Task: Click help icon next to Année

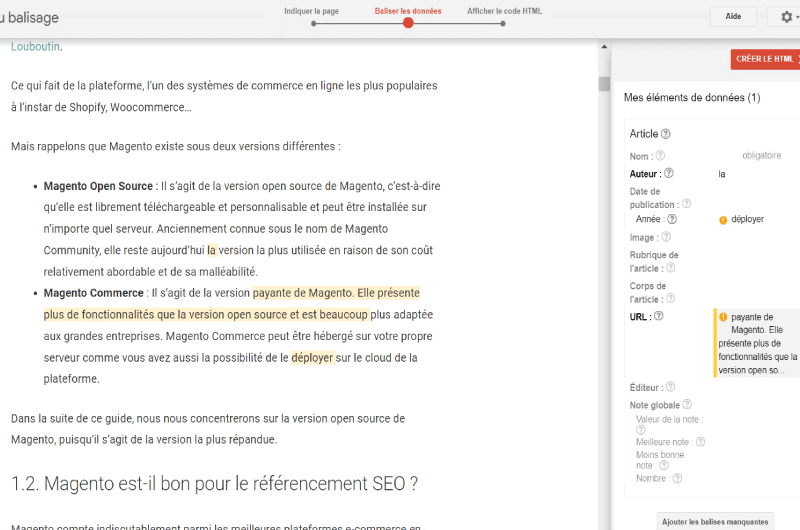Action: 672,219
